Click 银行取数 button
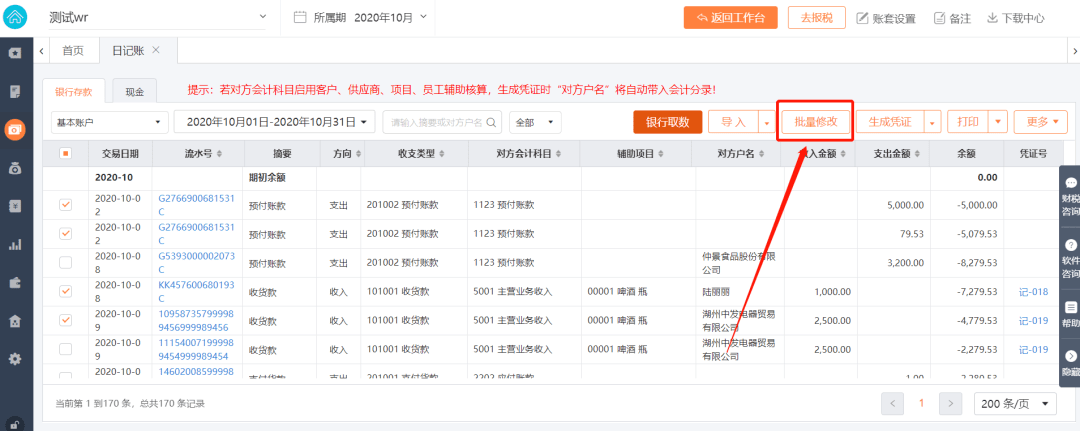1080x431 pixels. (667, 122)
